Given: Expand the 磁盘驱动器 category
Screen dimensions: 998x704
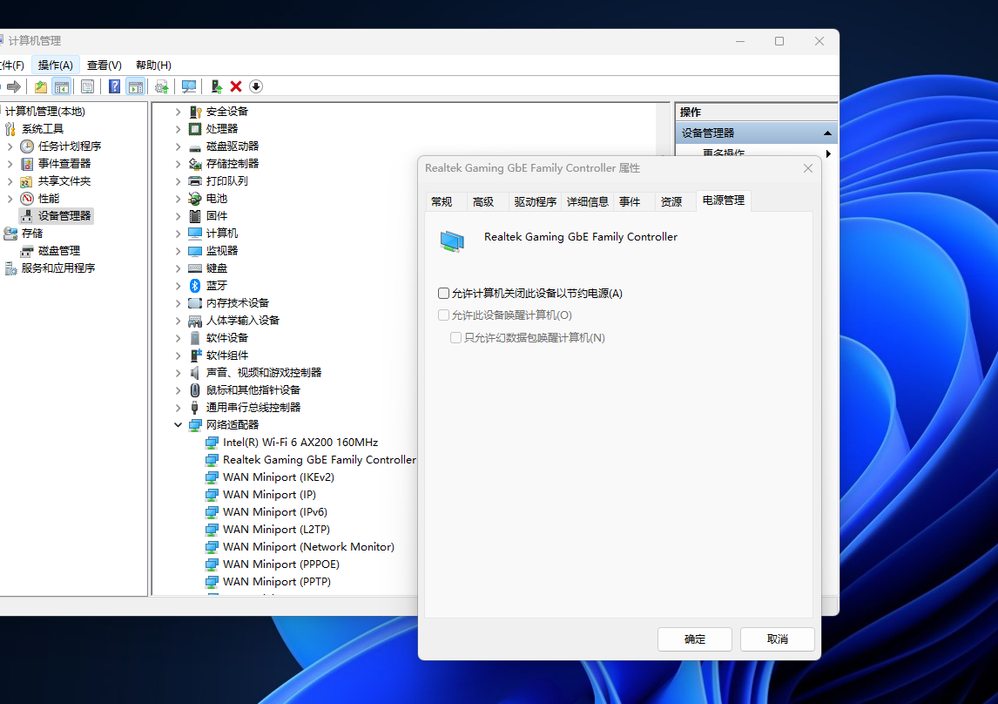Looking at the screenshot, I should (178, 146).
